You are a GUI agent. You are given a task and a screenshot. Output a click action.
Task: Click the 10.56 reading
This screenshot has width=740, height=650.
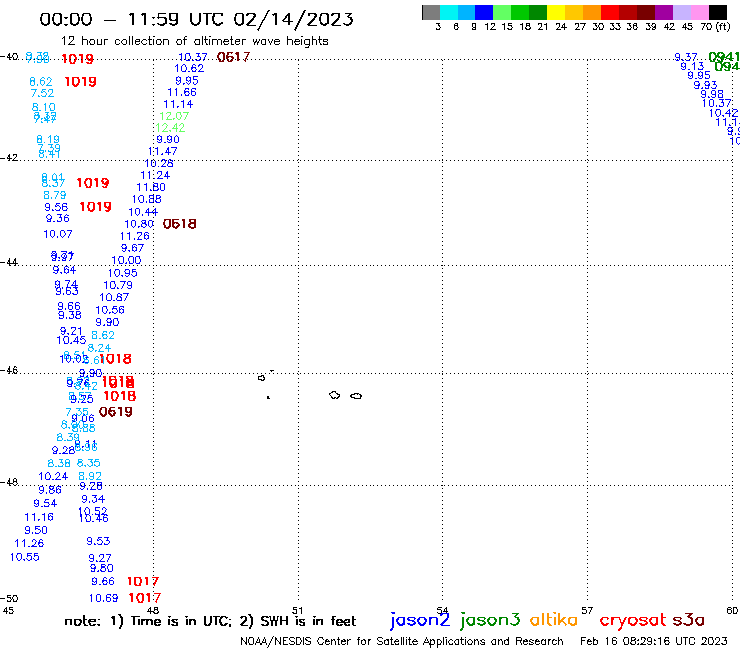[110, 311]
